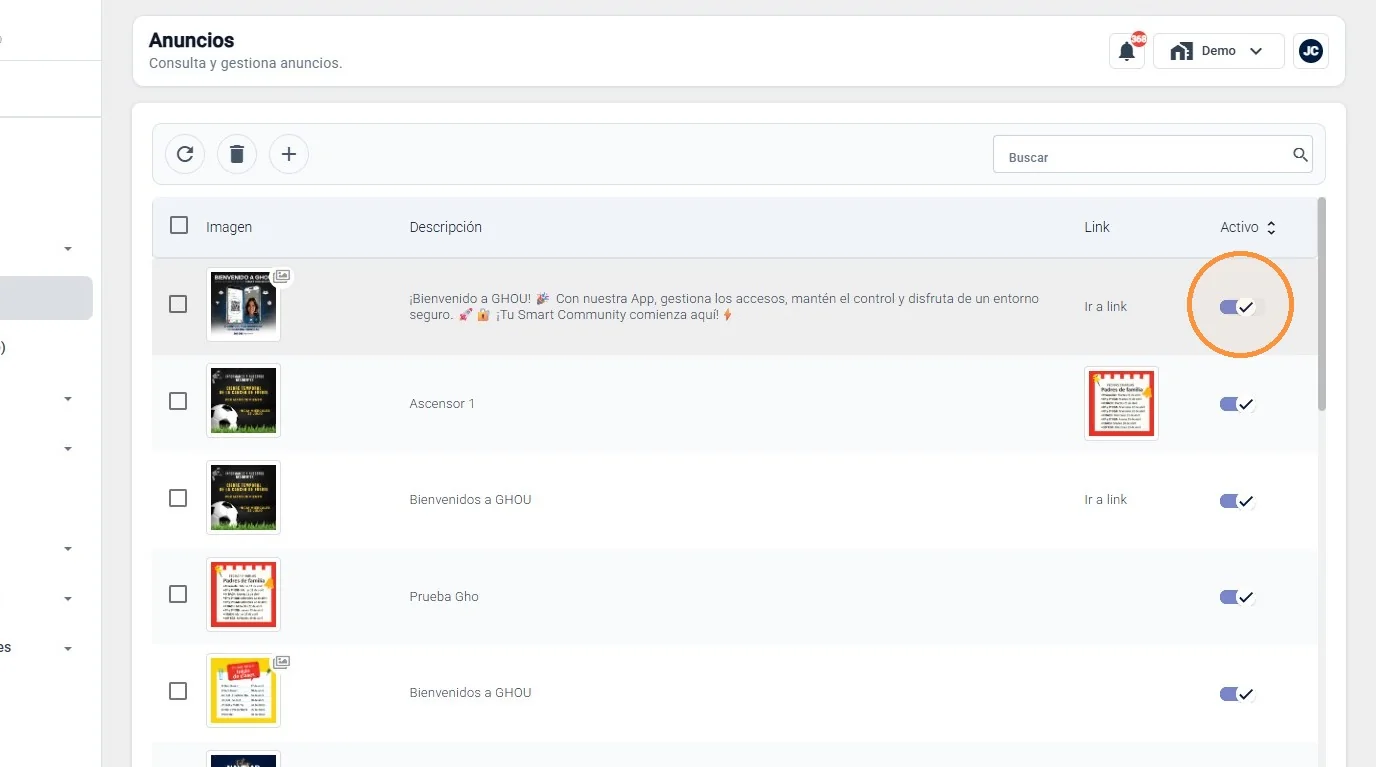Open the Demo community dropdown
Image resolution: width=1376 pixels, height=767 pixels.
1219,51
